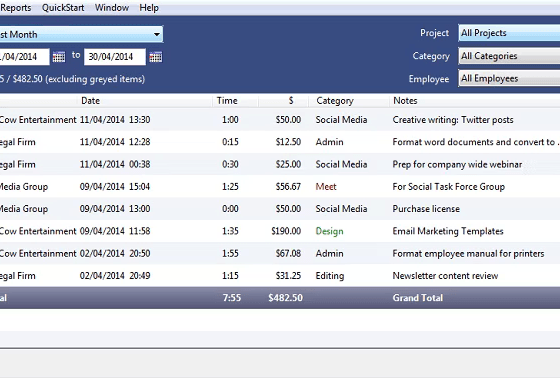Open the QuickStart menu
Image resolution: width=560 pixels, height=378 pixels.
(x=63, y=8)
